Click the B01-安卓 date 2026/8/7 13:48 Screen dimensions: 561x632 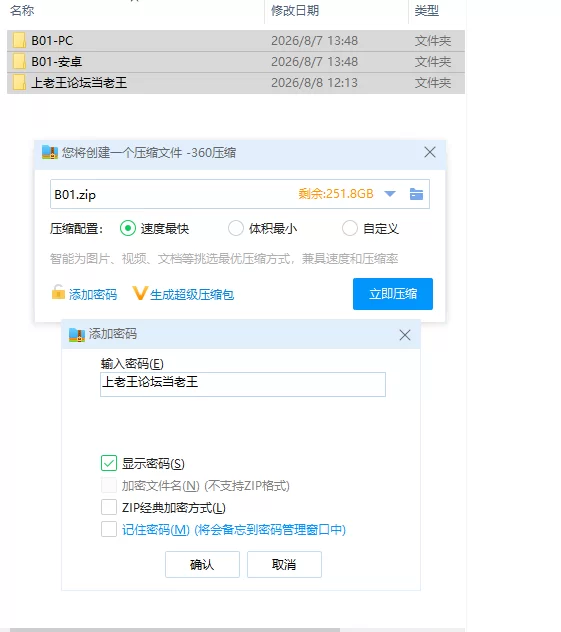click(x=314, y=62)
